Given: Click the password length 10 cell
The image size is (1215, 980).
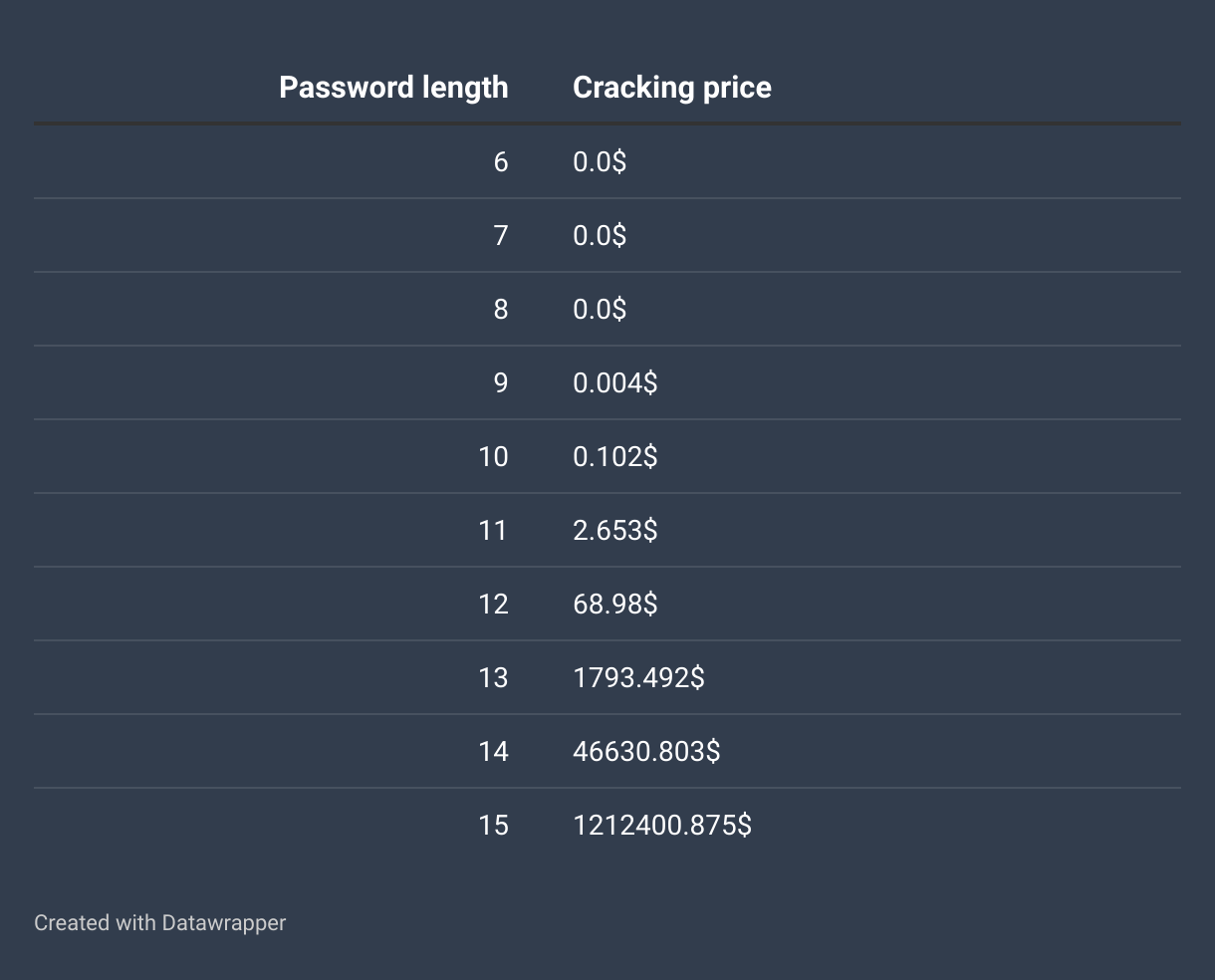Looking at the screenshot, I should 493,457.
